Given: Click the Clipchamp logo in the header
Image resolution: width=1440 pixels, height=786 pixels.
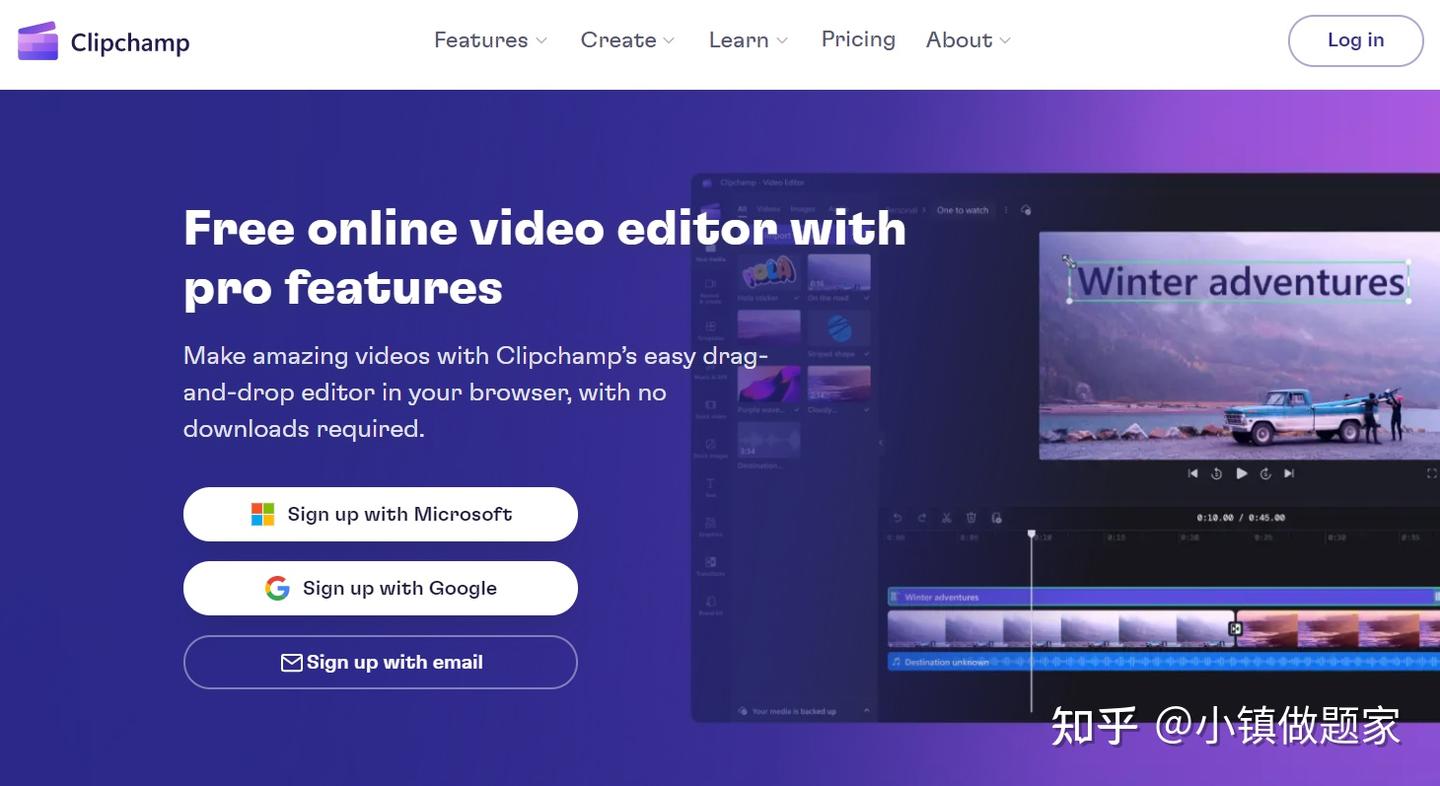Looking at the screenshot, I should coord(104,41).
